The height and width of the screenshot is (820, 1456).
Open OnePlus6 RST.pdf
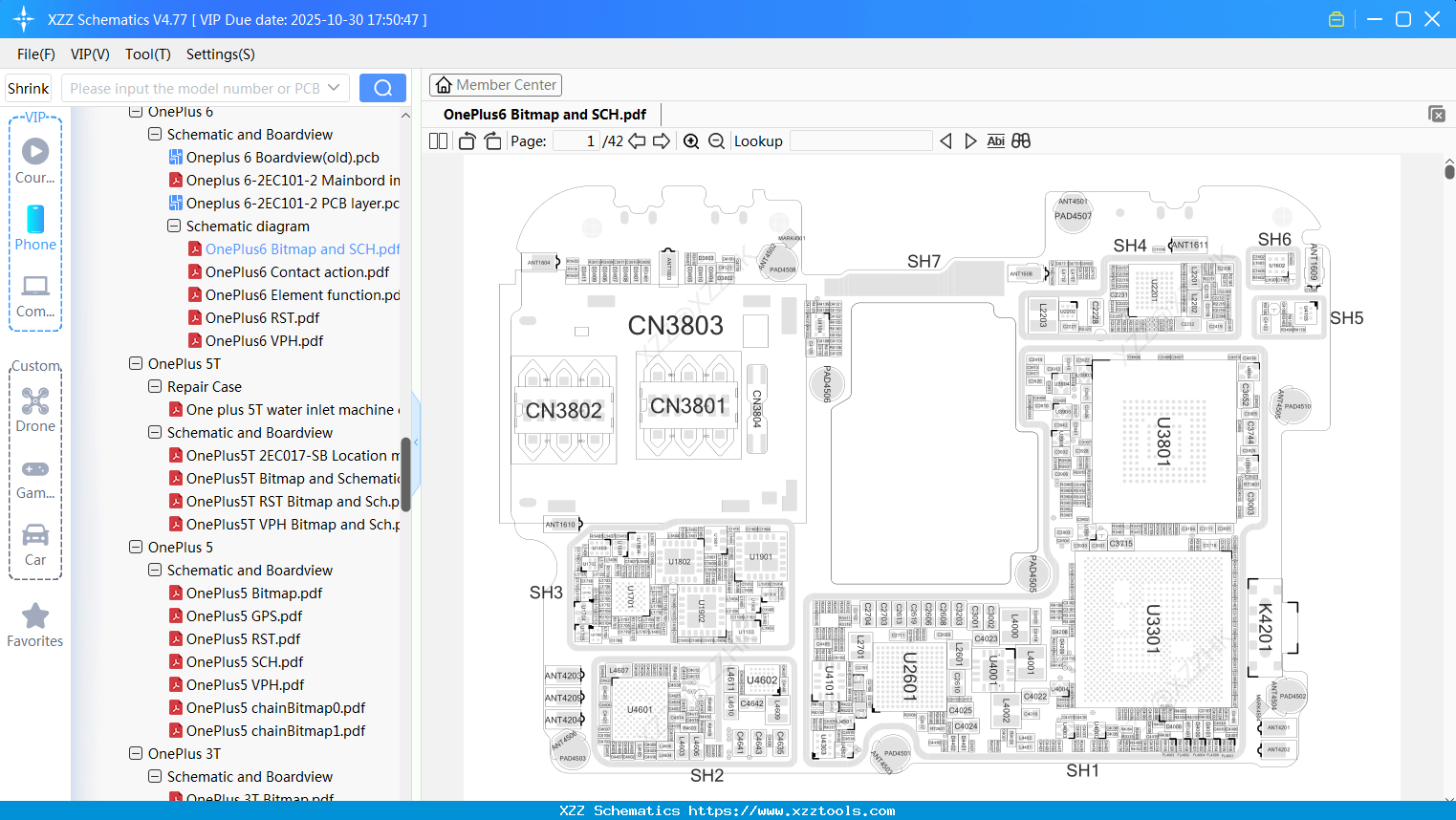(x=262, y=318)
